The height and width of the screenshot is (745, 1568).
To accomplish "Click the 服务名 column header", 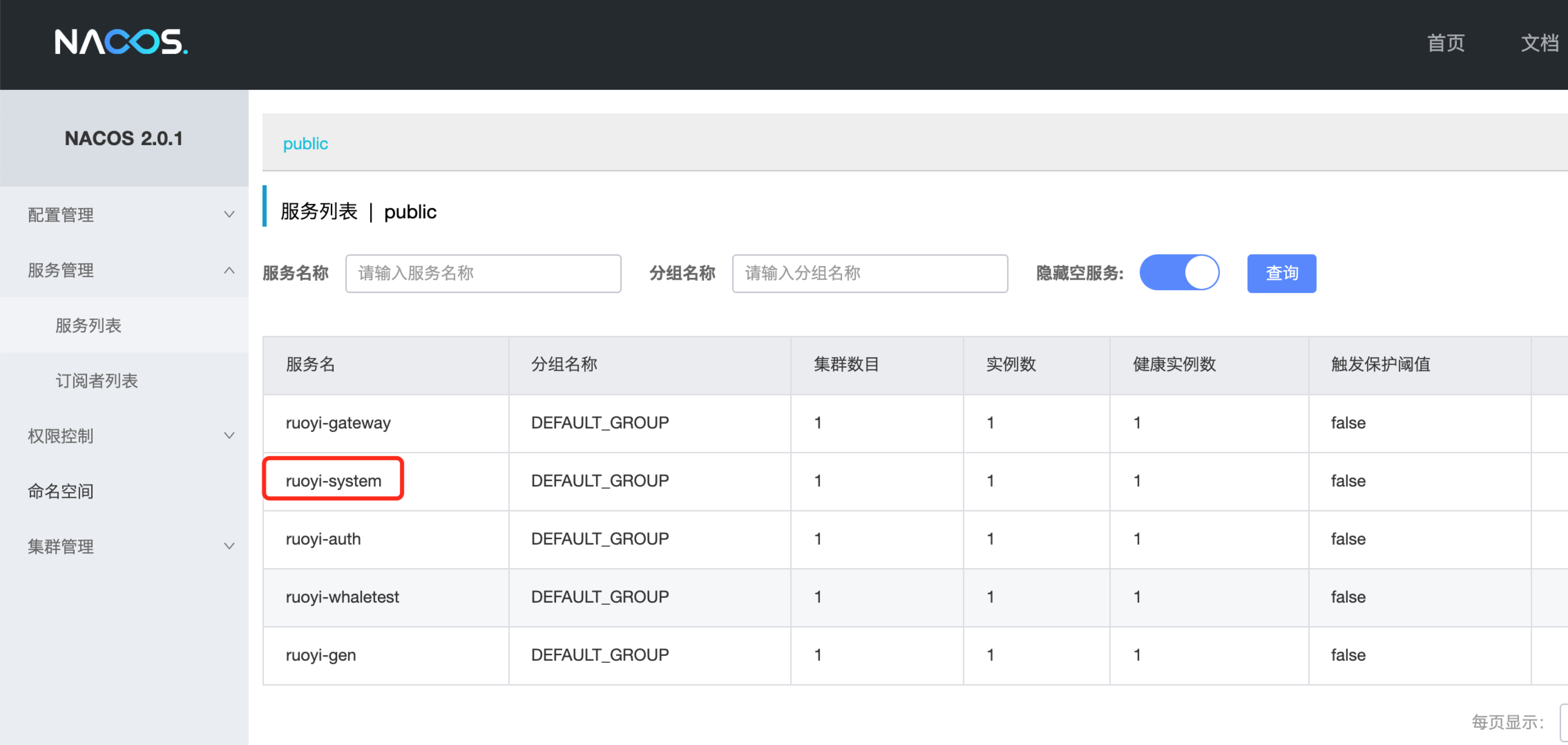I will click(310, 364).
